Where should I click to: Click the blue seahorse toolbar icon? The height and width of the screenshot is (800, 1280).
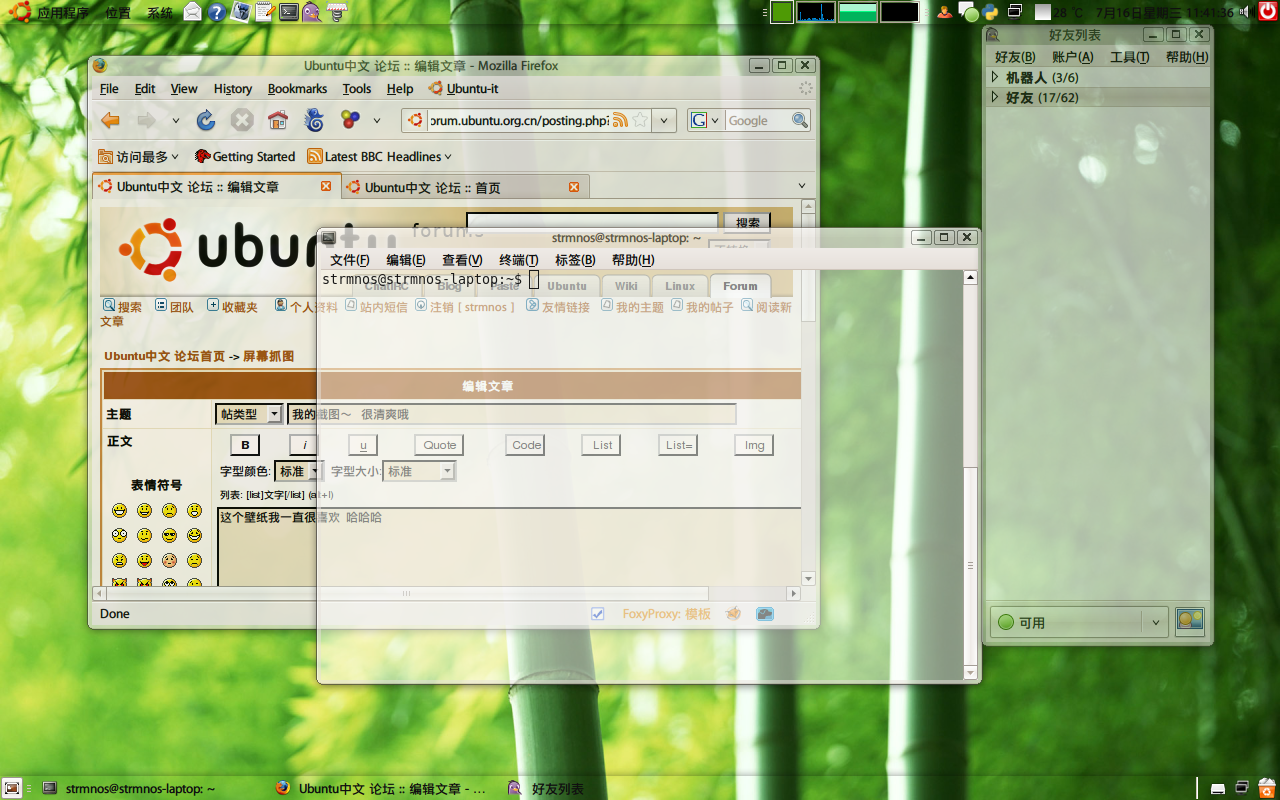click(314, 120)
